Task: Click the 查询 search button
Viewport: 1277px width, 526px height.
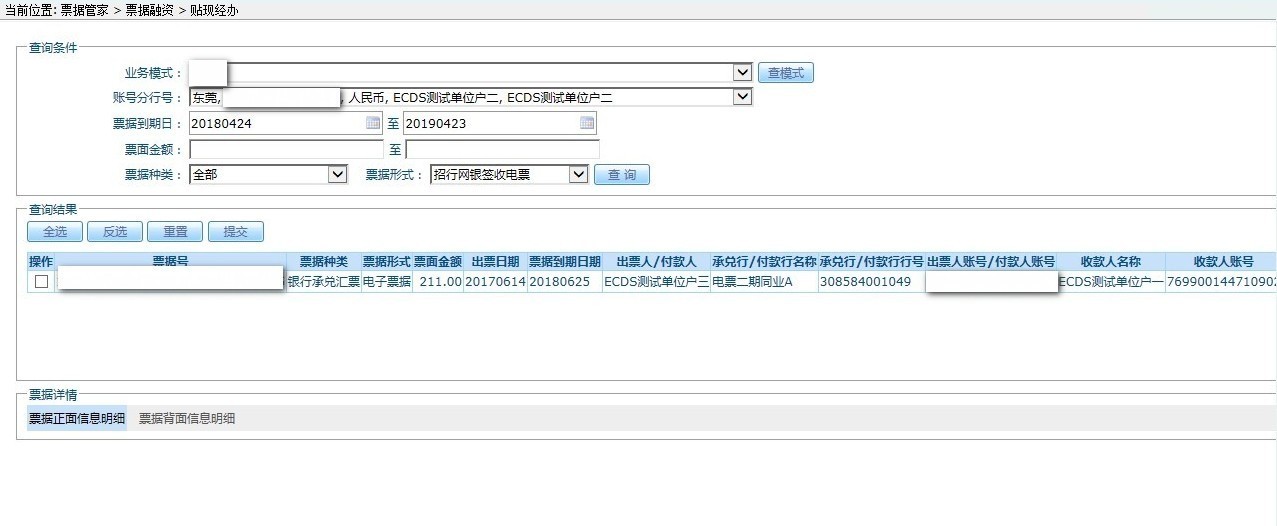Action: (x=622, y=175)
